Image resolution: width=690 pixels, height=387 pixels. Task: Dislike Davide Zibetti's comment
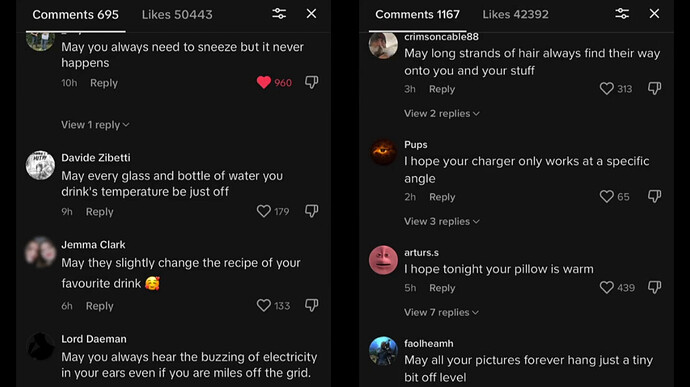click(x=312, y=211)
